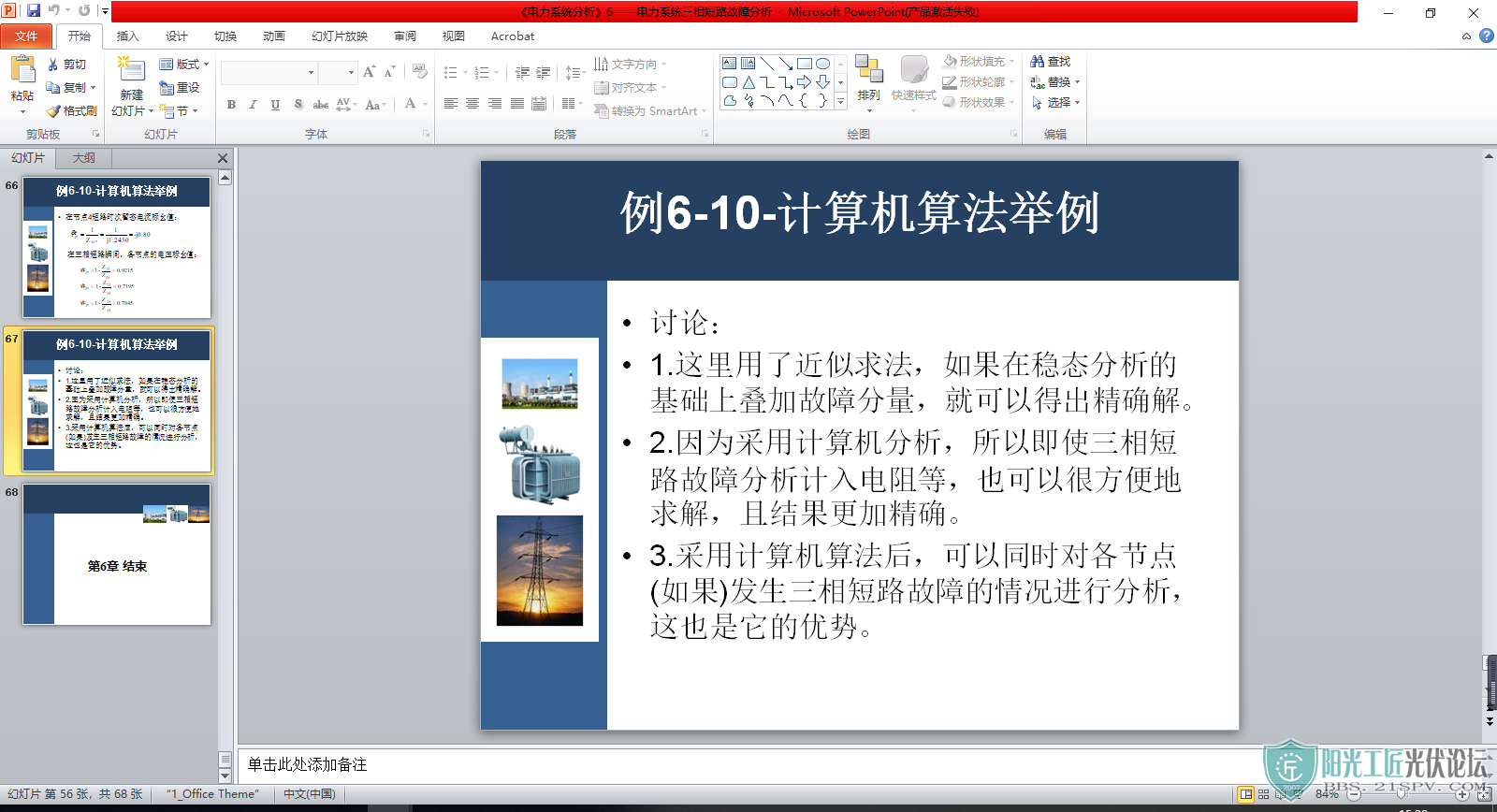Image resolution: width=1497 pixels, height=812 pixels.
Task: Click the fit slide to window icon
Action: [x=1484, y=794]
